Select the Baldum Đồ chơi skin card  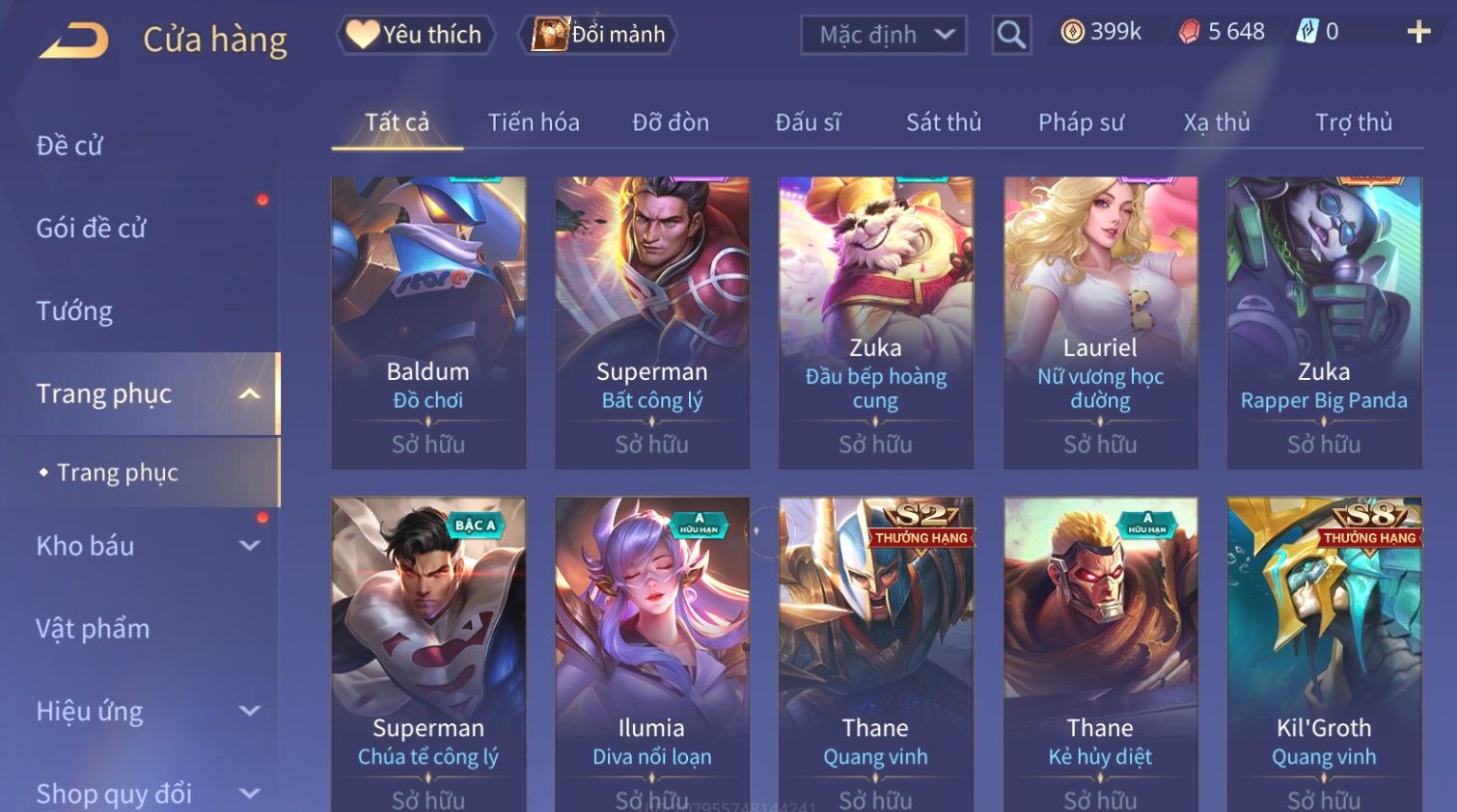tap(428, 323)
